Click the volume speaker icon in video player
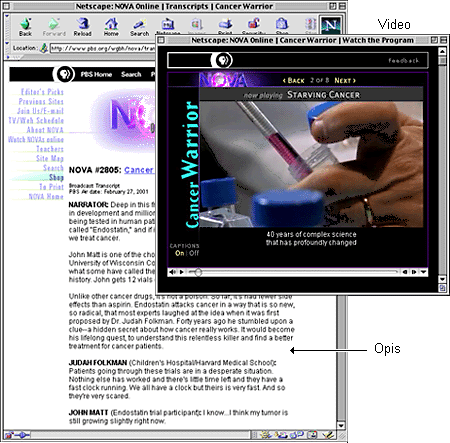This screenshot has width=450, height=443. [172, 272]
